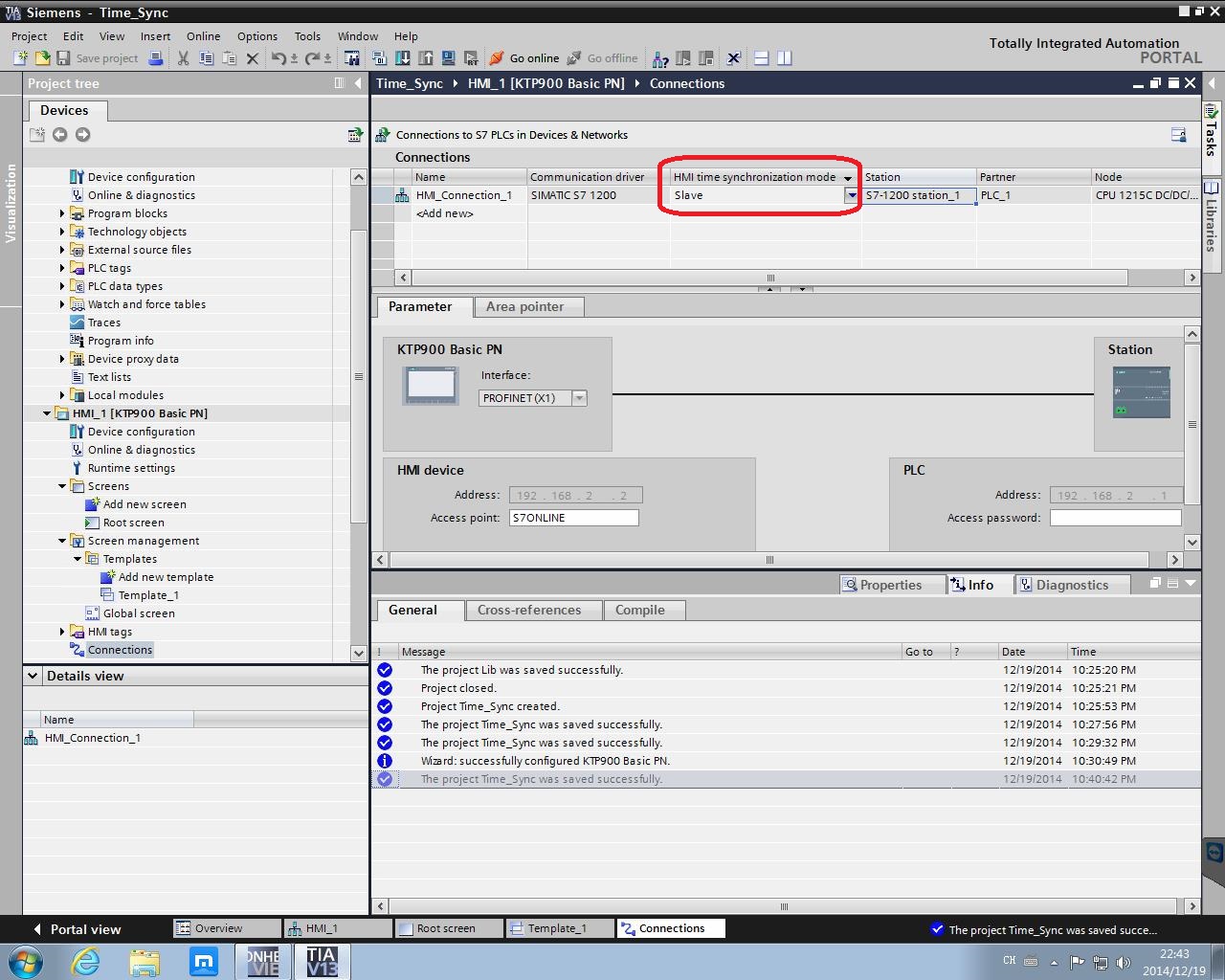
Task: Click the Print toolbar icon
Action: 156,58
